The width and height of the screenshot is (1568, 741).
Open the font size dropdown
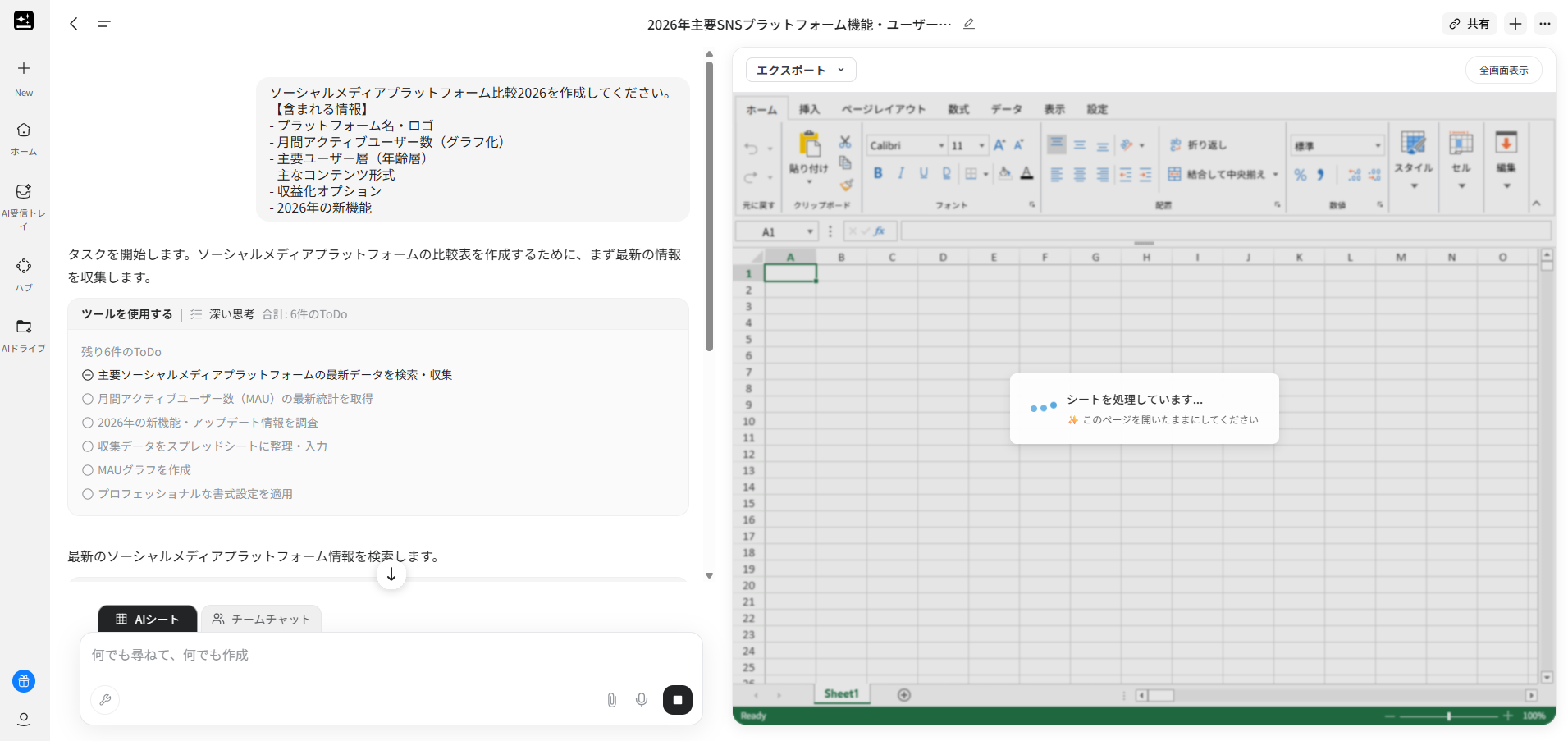click(x=981, y=145)
